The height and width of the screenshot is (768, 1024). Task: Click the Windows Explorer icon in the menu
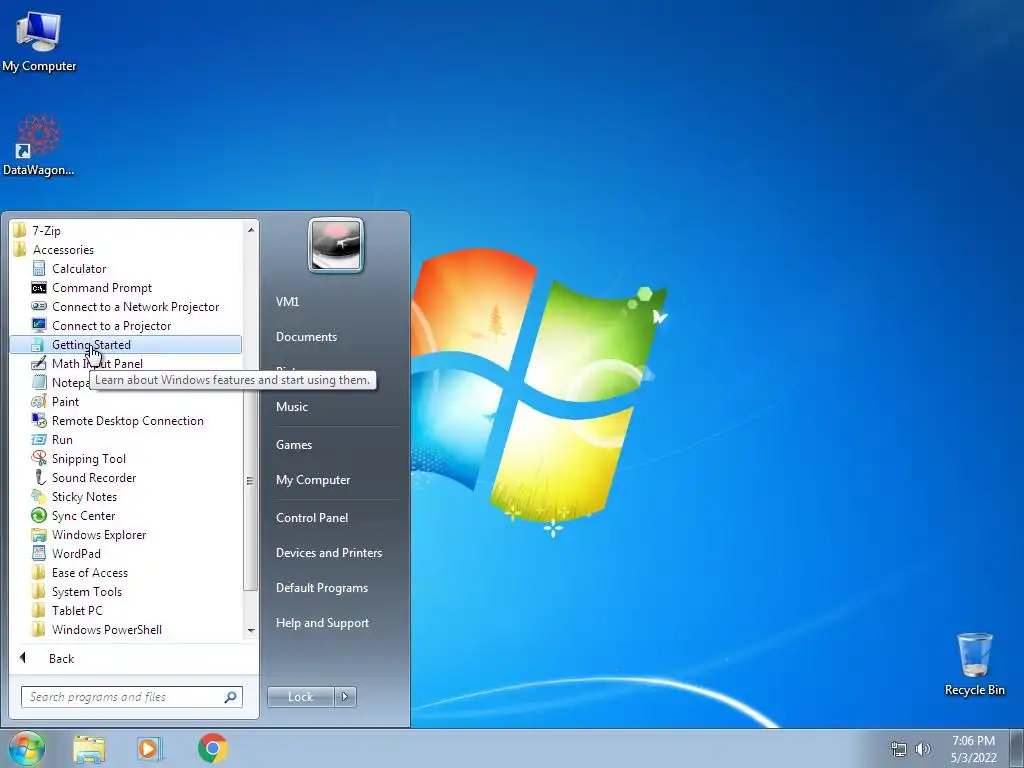39,534
